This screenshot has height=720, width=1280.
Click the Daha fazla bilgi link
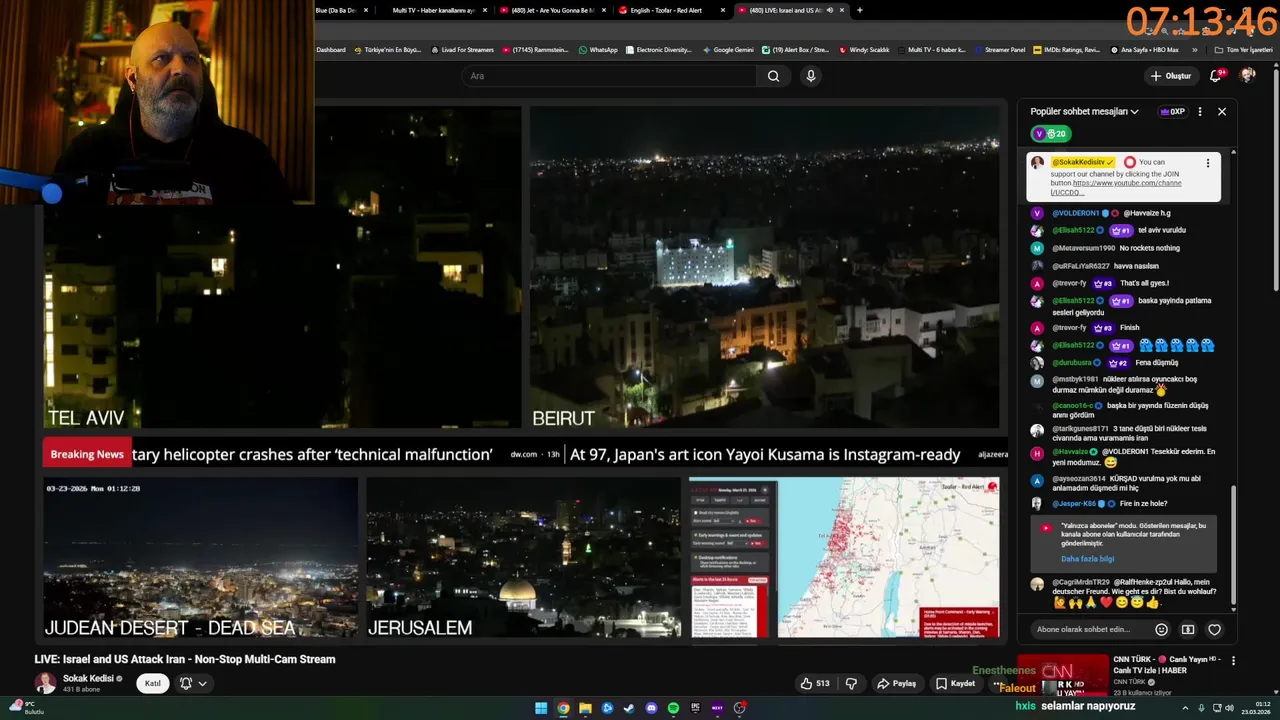click(x=1087, y=559)
